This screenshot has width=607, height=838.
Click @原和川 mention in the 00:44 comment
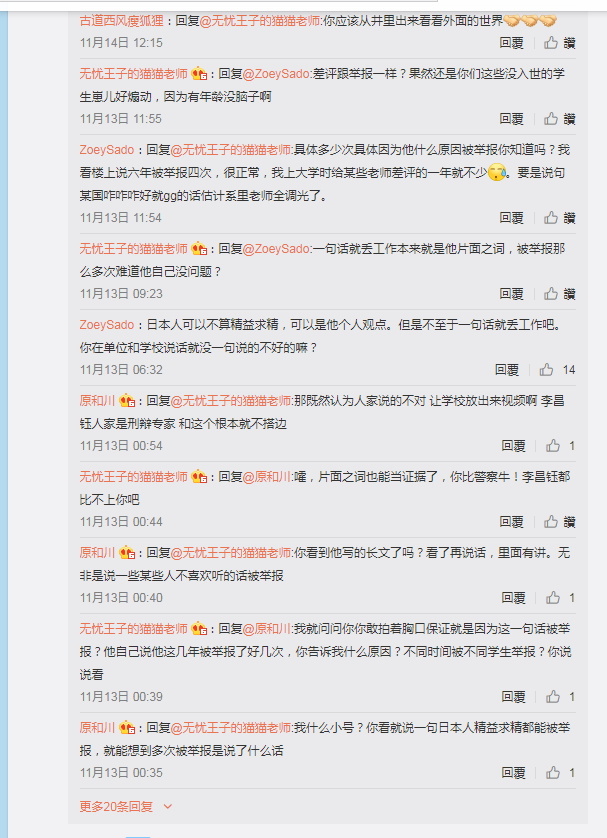click(267, 476)
